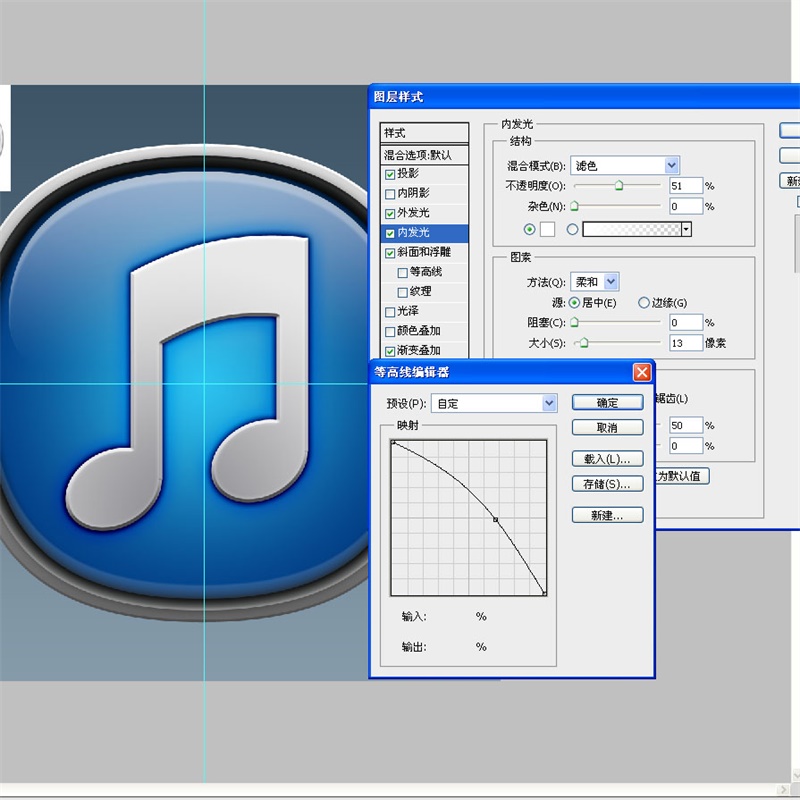This screenshot has height=800, width=800.
Task: Select the gradient radio button in 结构
Action: click(573, 229)
